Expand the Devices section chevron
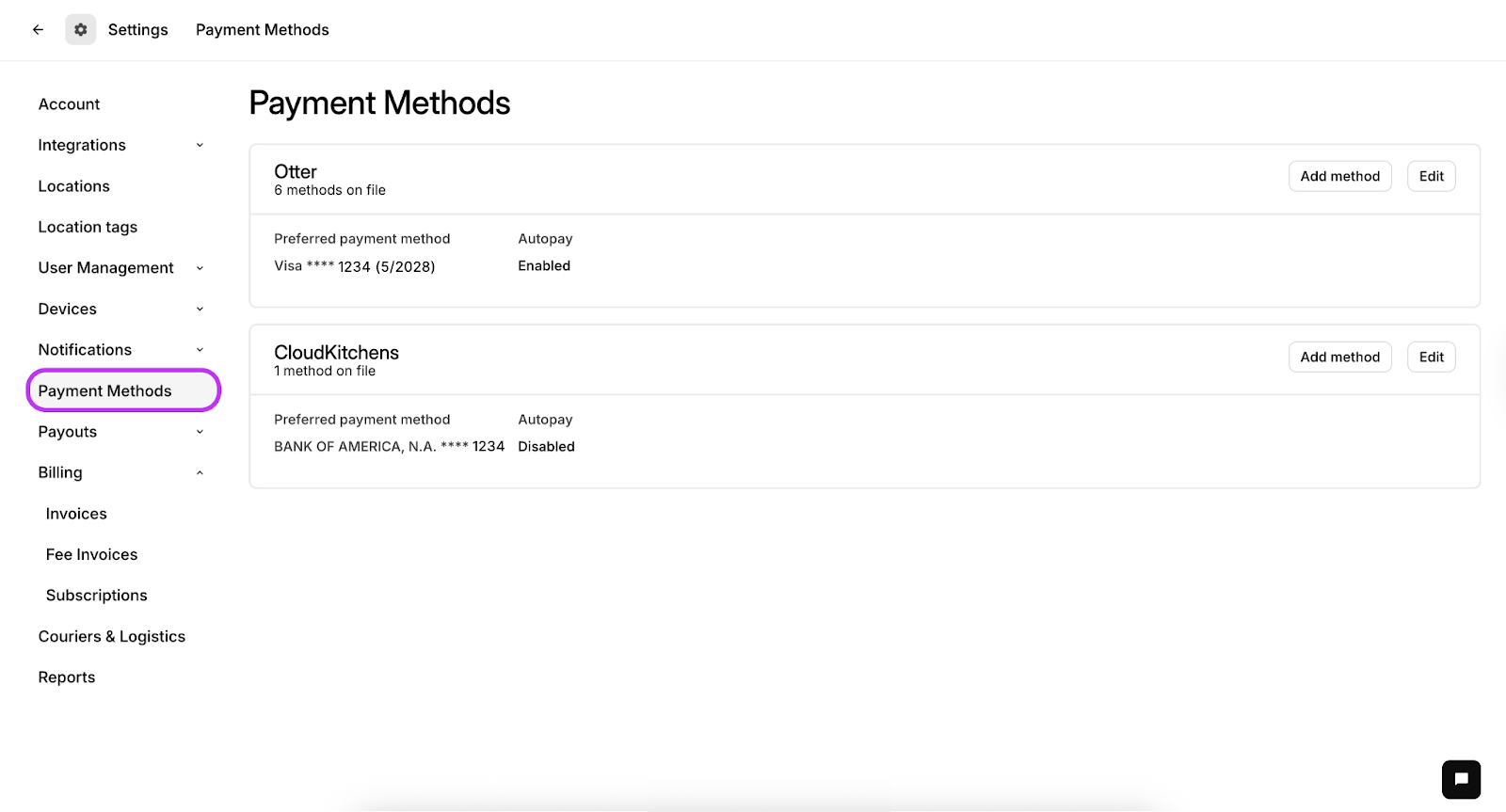Image resolution: width=1506 pixels, height=812 pixels. [x=200, y=309]
